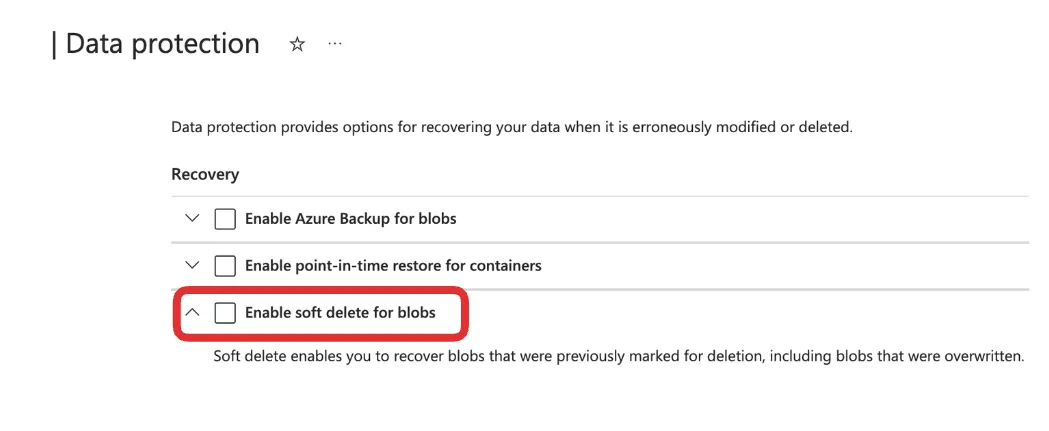The height and width of the screenshot is (431, 1049).
Task: Click the "Enable Azure Backup for blobs" label
Action: point(350,219)
